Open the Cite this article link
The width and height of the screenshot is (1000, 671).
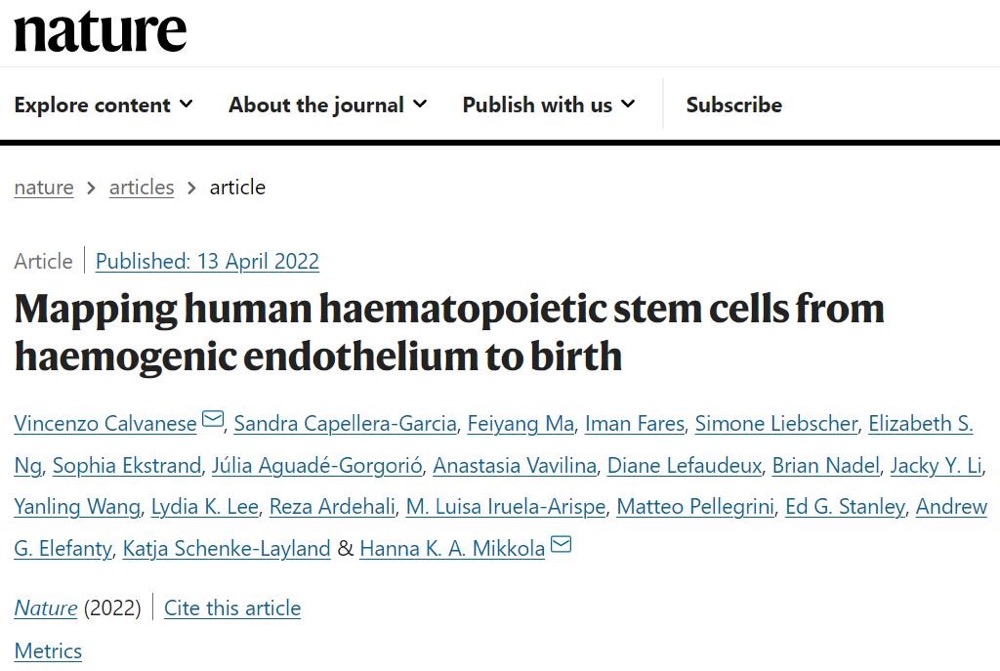(232, 608)
